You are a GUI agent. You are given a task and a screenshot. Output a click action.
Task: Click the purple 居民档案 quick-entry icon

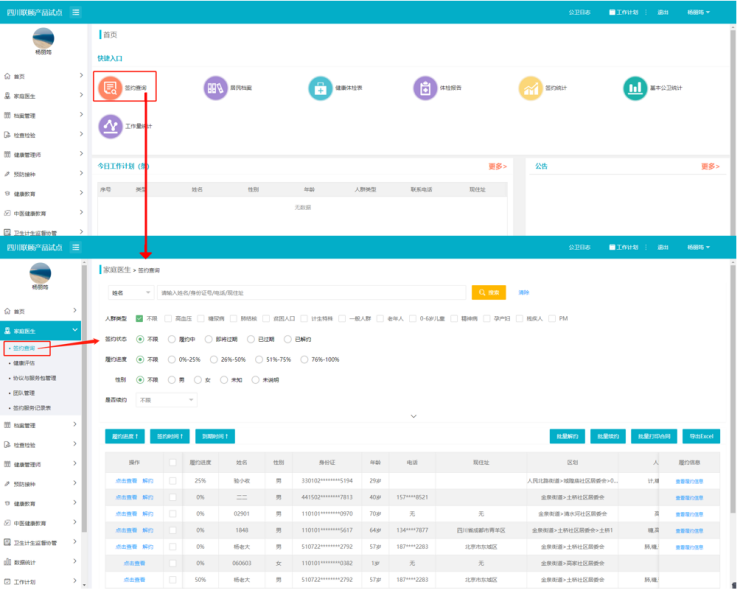click(215, 88)
